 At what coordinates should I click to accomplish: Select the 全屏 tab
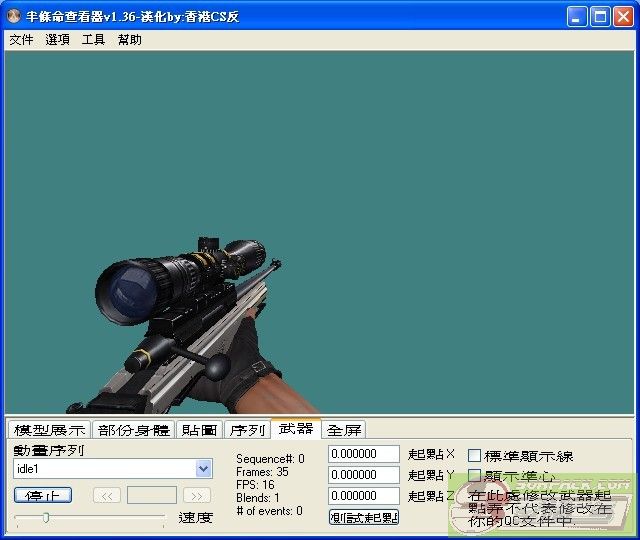tap(344, 430)
